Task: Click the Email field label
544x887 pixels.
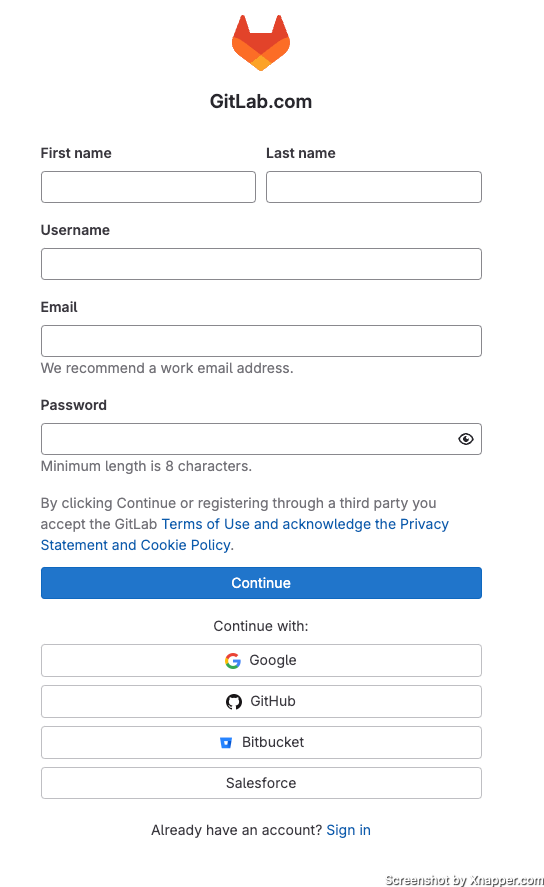Action: click(x=59, y=307)
